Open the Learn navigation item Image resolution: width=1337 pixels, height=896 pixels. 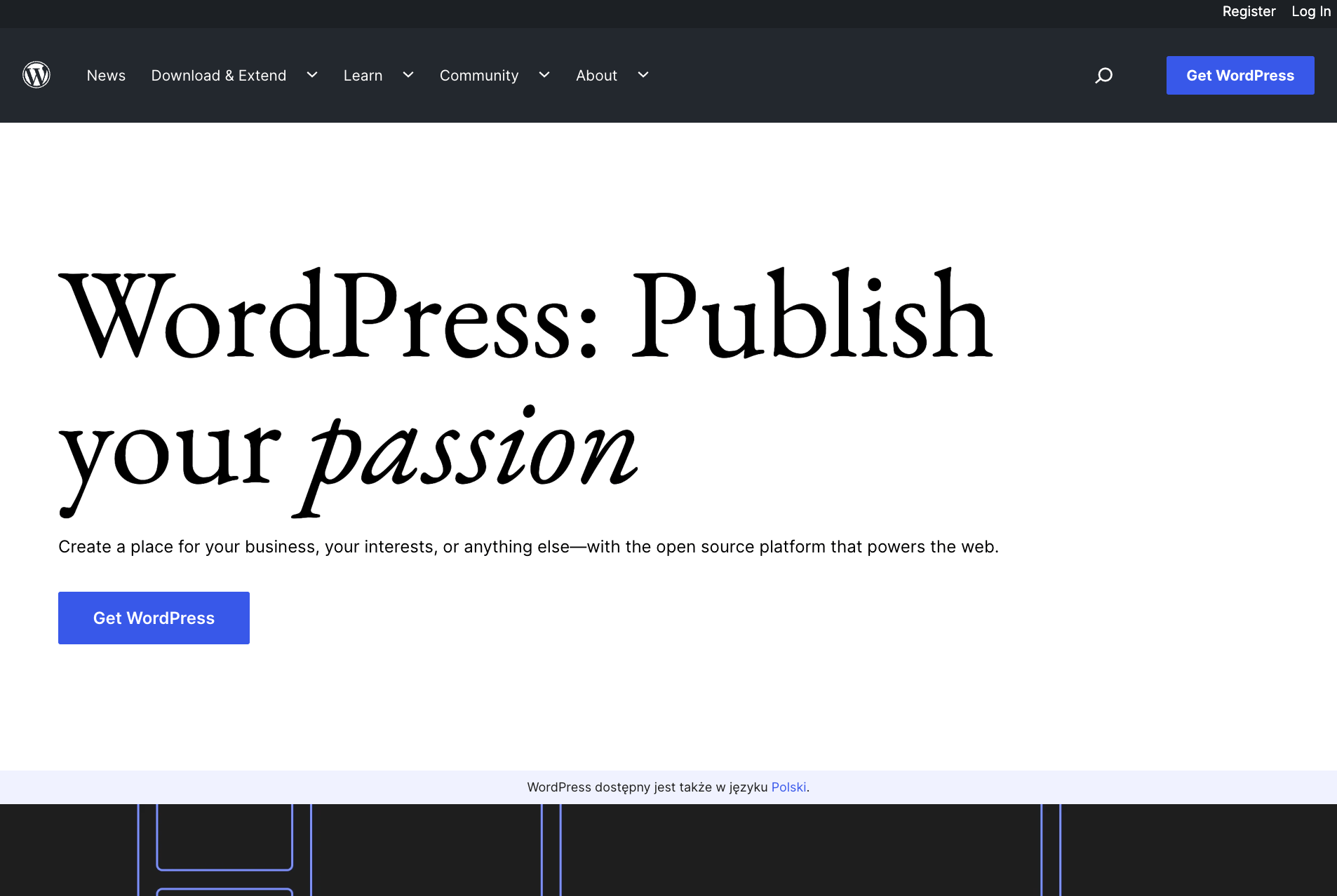363,75
